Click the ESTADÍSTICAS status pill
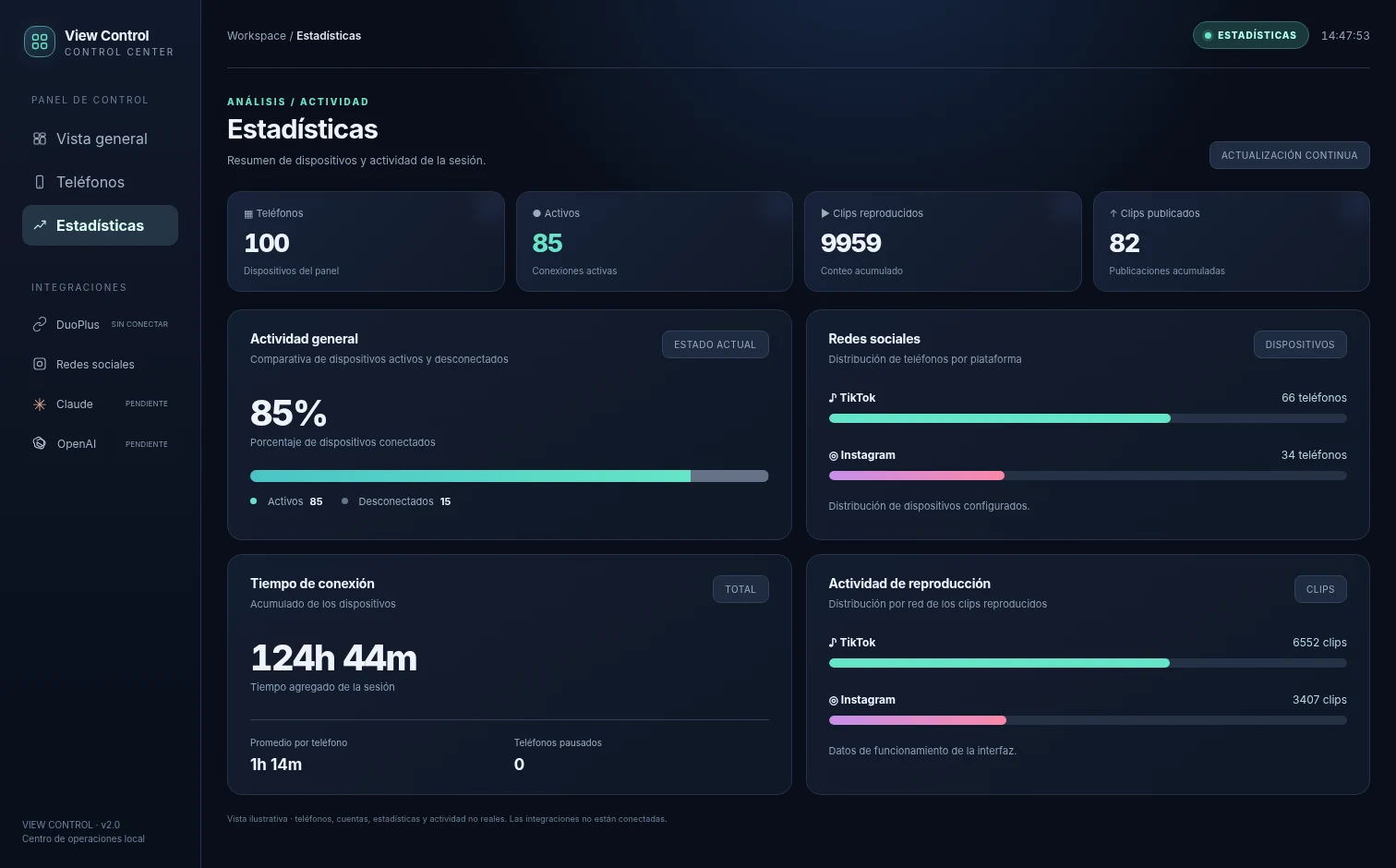Image resolution: width=1396 pixels, height=868 pixels. (x=1250, y=35)
